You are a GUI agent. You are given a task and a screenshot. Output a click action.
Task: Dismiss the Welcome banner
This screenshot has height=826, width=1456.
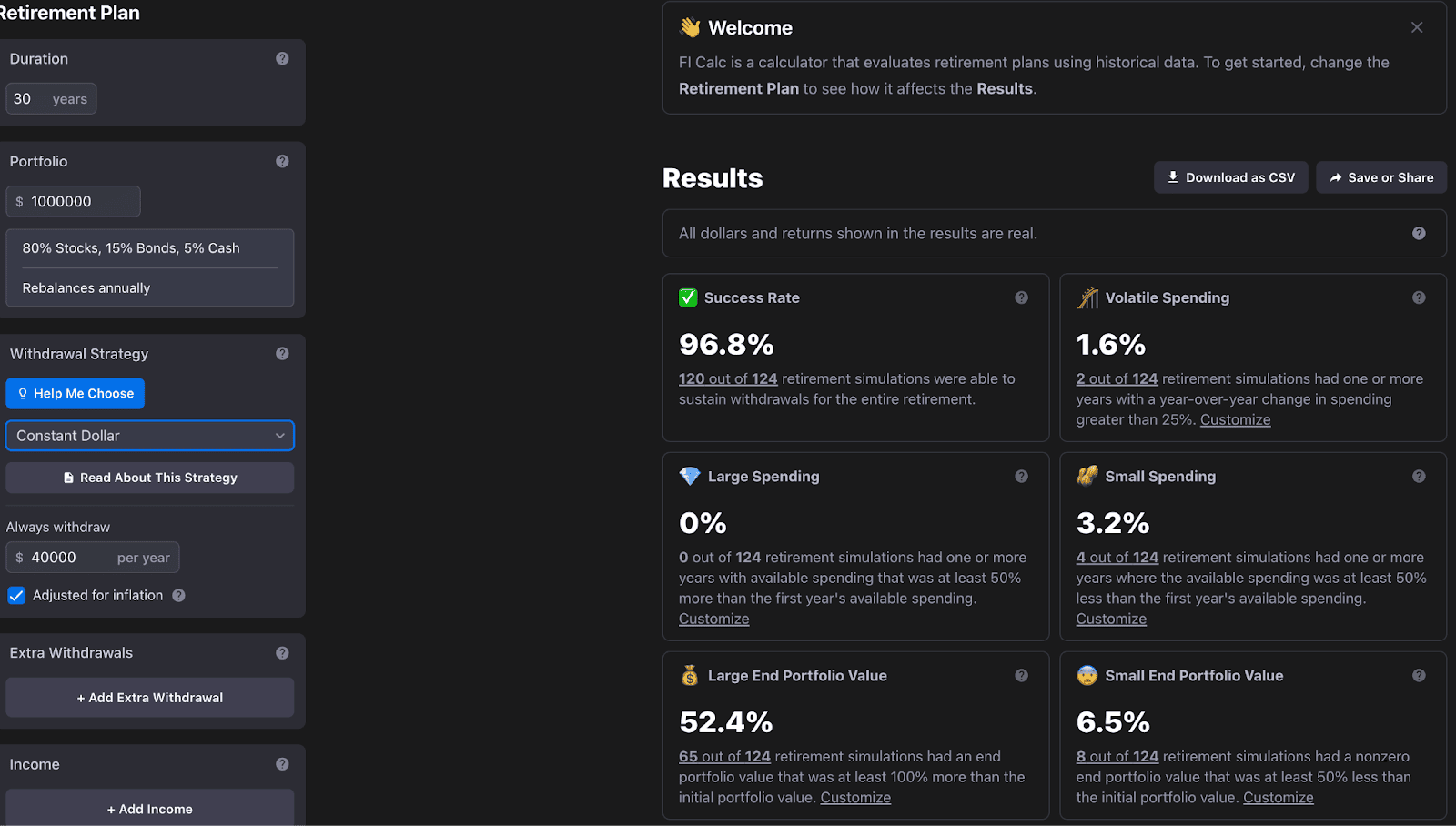point(1417,27)
